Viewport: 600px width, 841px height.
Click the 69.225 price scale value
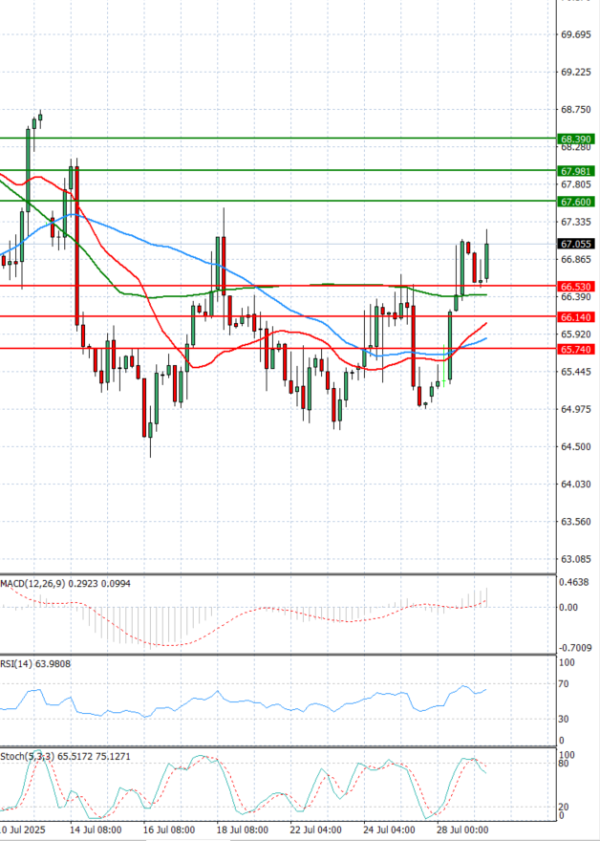pos(575,72)
